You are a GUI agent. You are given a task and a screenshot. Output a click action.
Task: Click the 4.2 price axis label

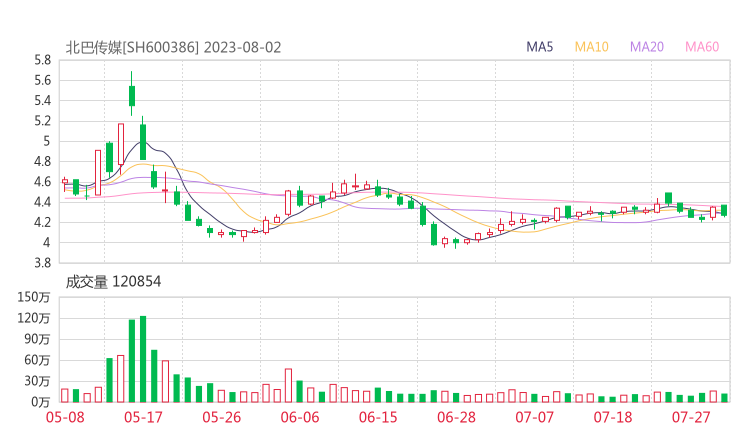click(42, 222)
